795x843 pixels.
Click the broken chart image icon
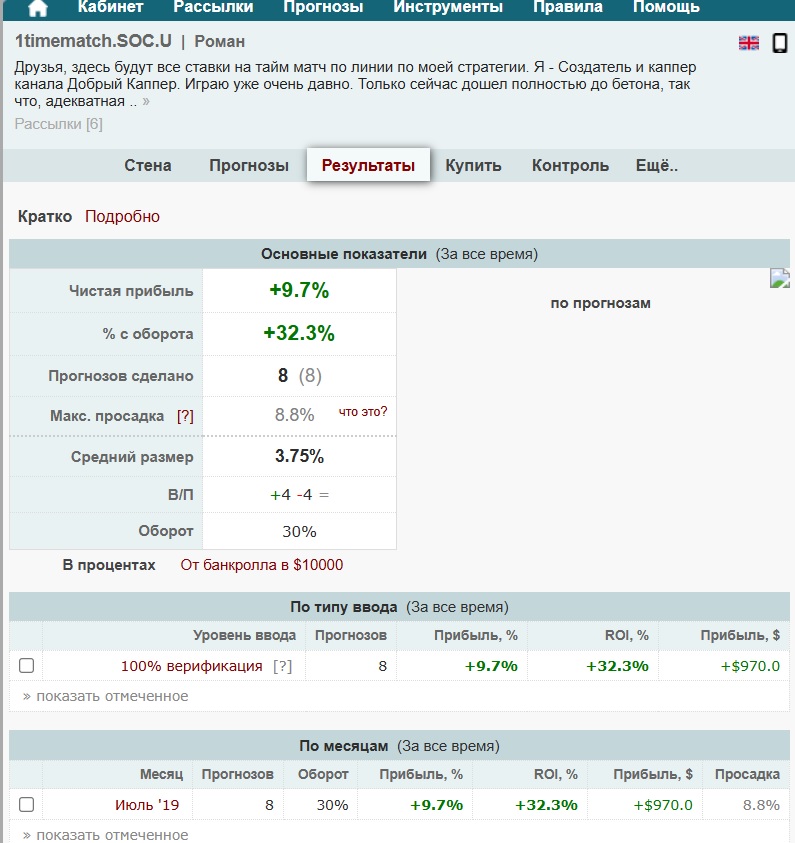pos(781,278)
